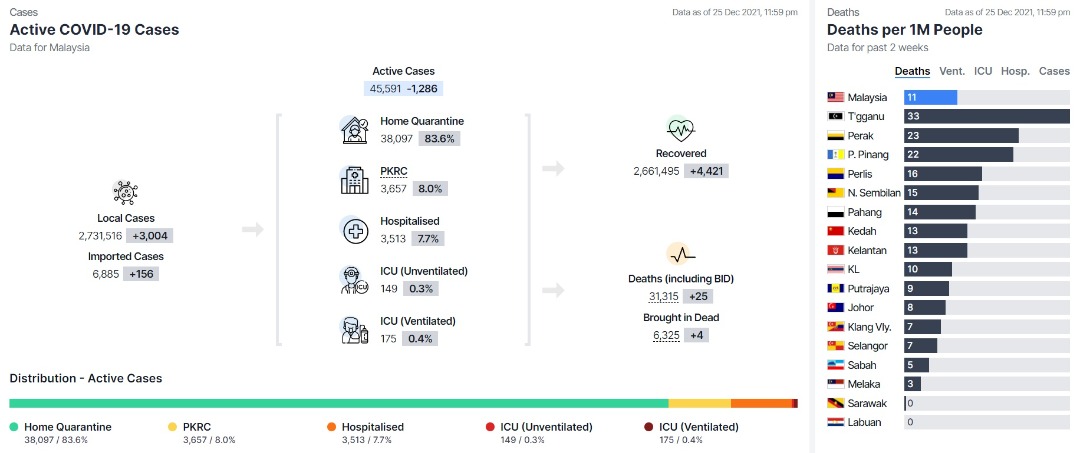Viewport: 1080px width, 453px height.
Task: Click the Sabah flag icon
Action: tap(835, 365)
